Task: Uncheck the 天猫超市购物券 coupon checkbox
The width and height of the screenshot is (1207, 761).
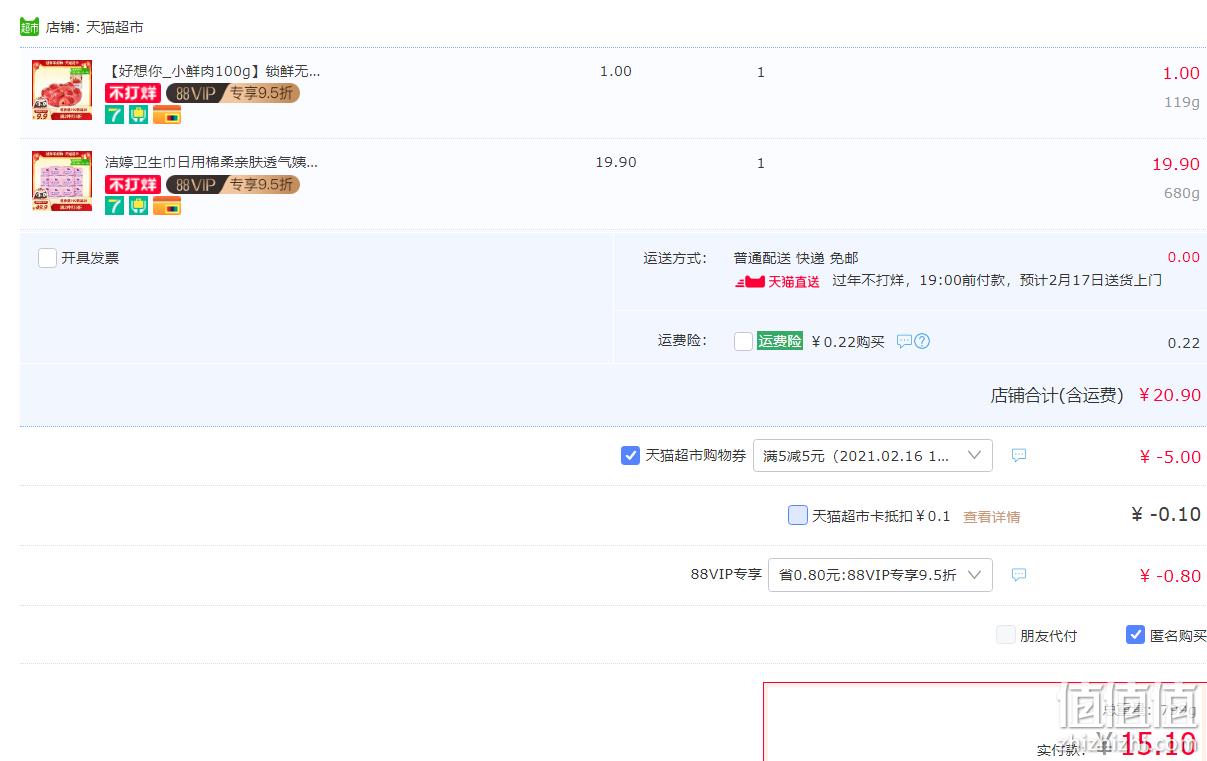Action: click(630, 455)
